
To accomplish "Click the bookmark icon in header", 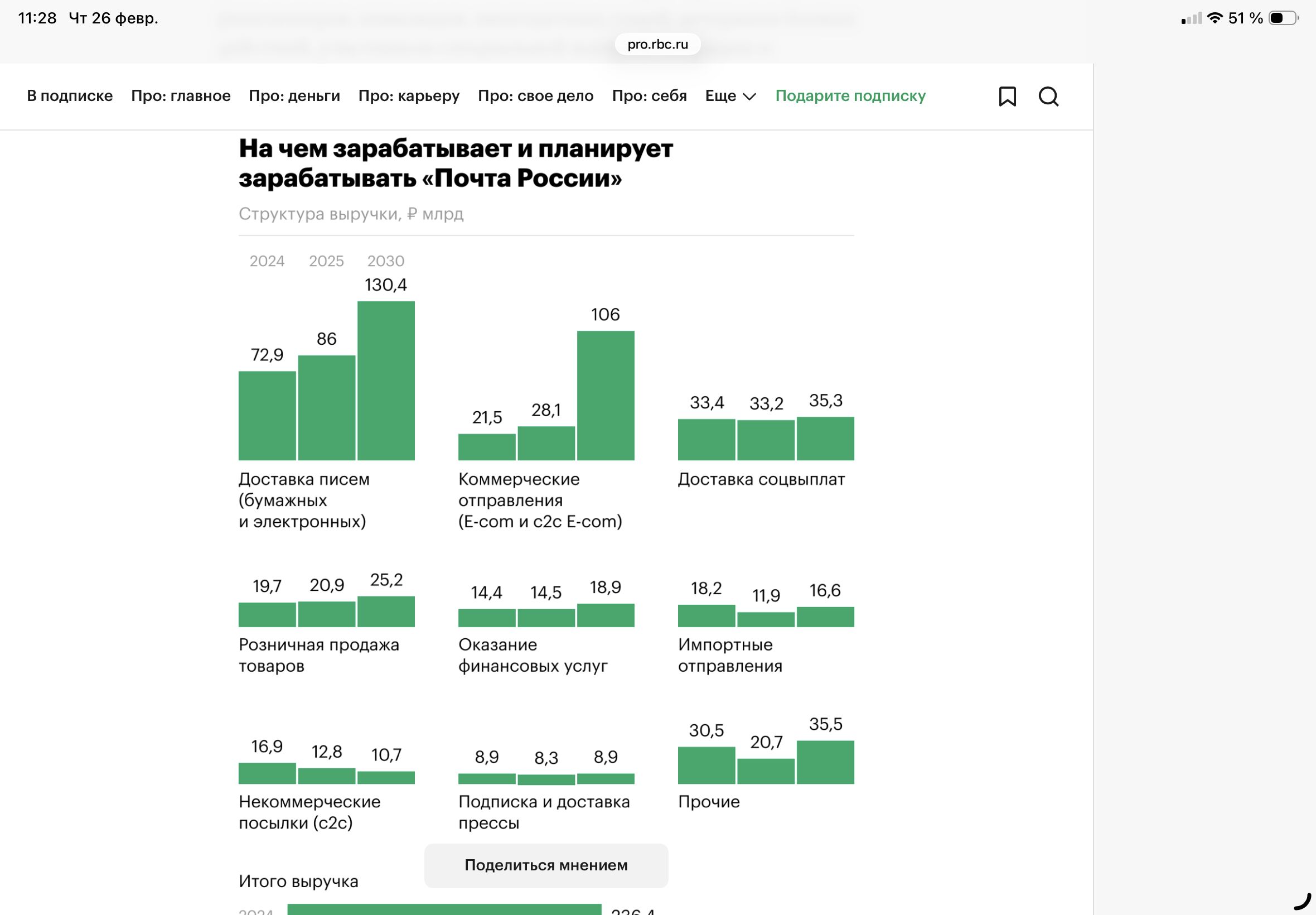I will click(1007, 97).
